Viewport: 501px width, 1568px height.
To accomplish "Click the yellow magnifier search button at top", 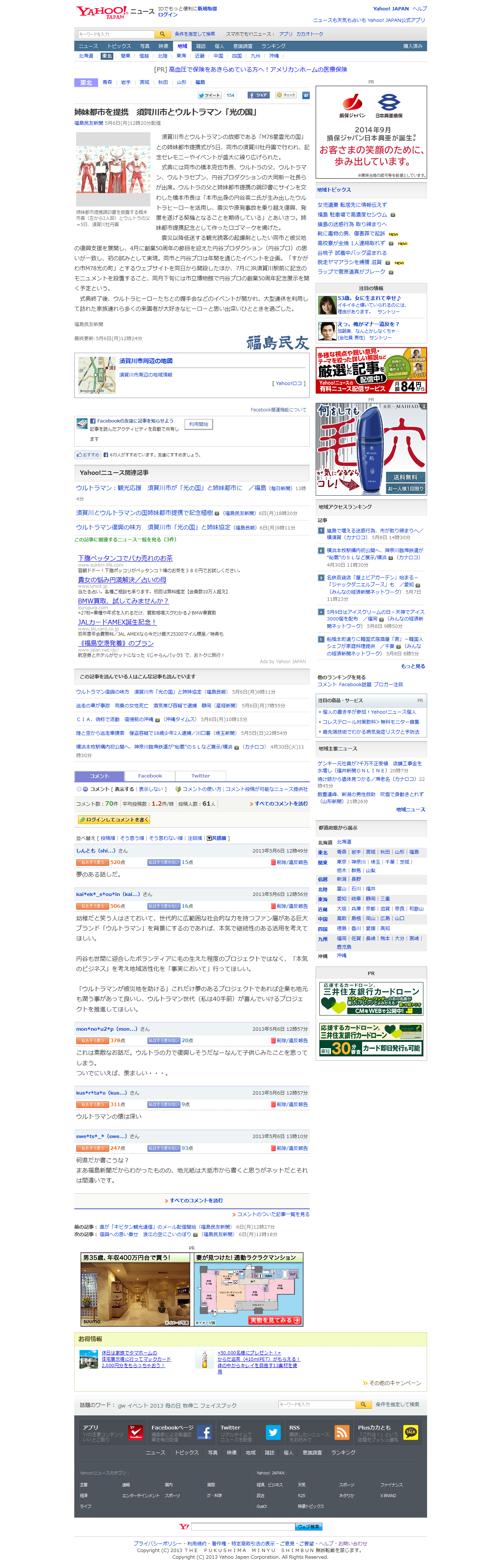I will coord(163,34).
